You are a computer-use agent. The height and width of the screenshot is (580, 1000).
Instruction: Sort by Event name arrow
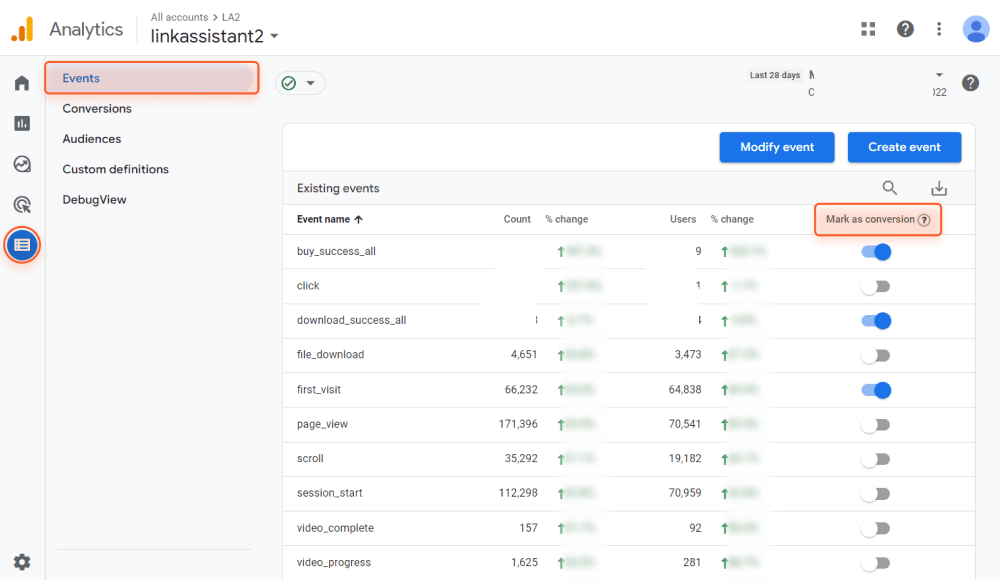[x=358, y=219]
